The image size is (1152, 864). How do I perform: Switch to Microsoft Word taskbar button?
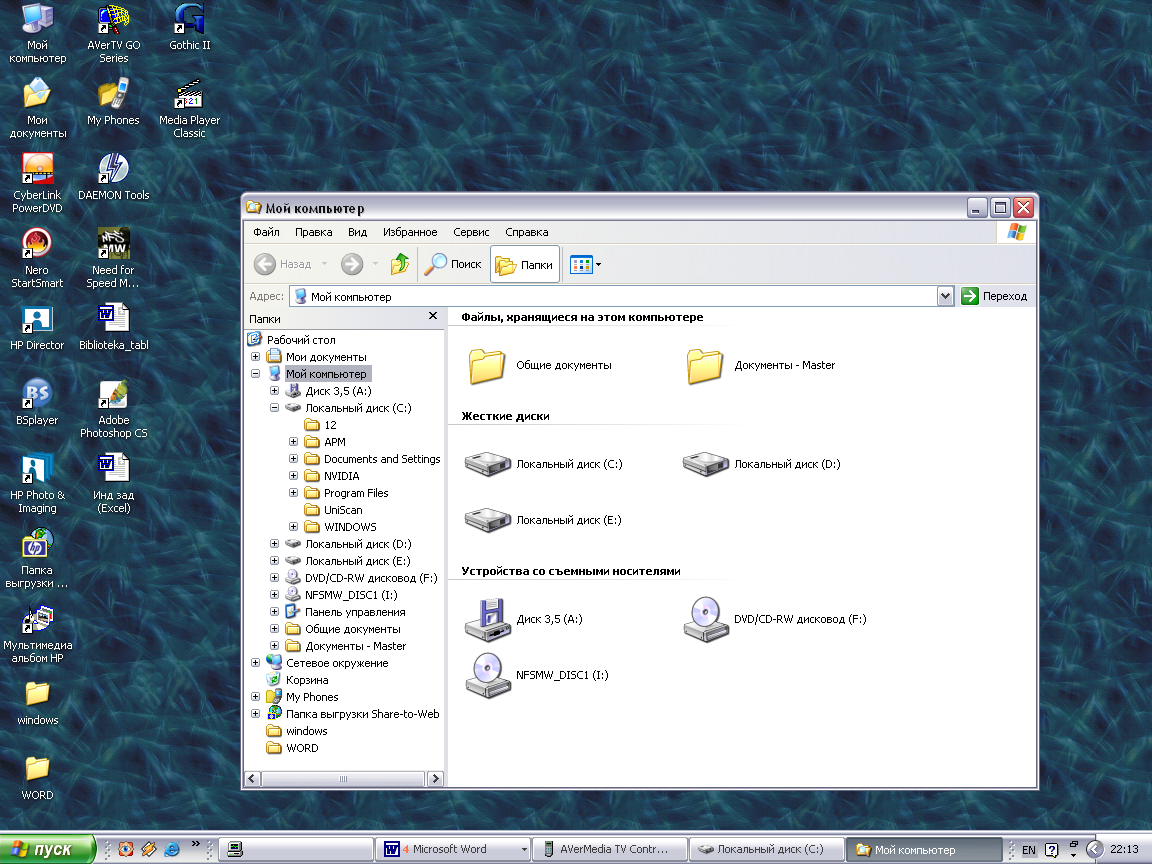(454, 849)
